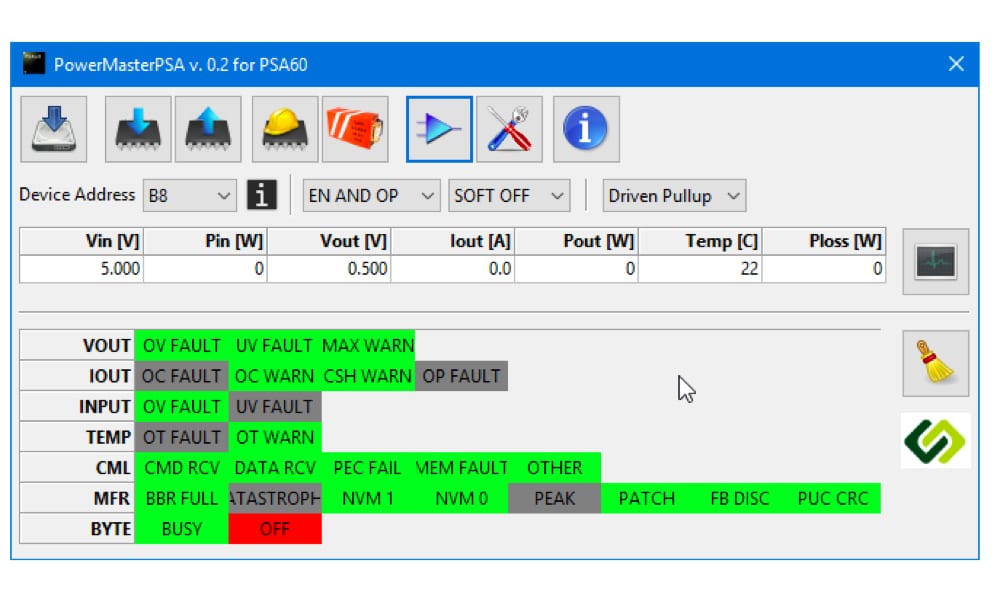1000x600 pixels.
Task: Select SOFT OFF from its combo box
Action: [x=508, y=195]
